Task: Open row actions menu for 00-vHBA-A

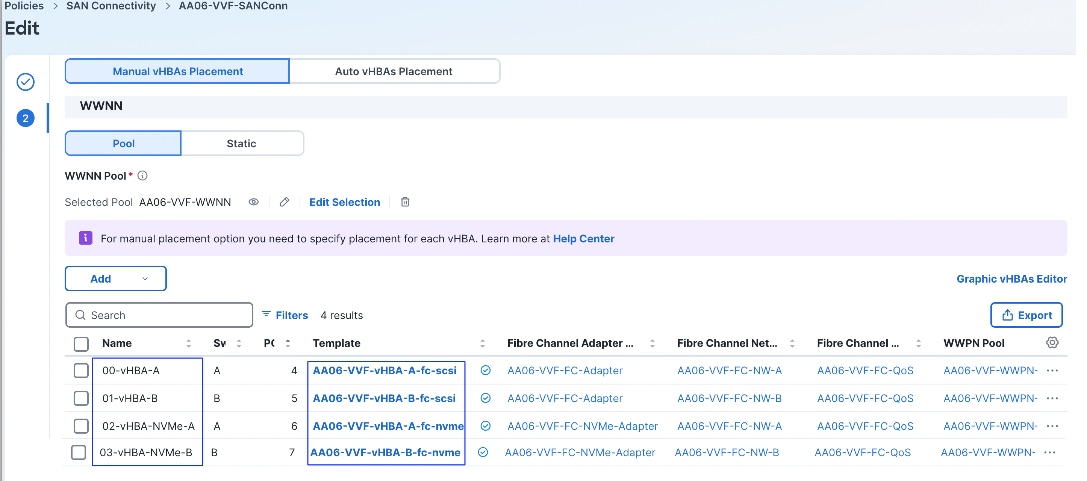Action: 1052,371
